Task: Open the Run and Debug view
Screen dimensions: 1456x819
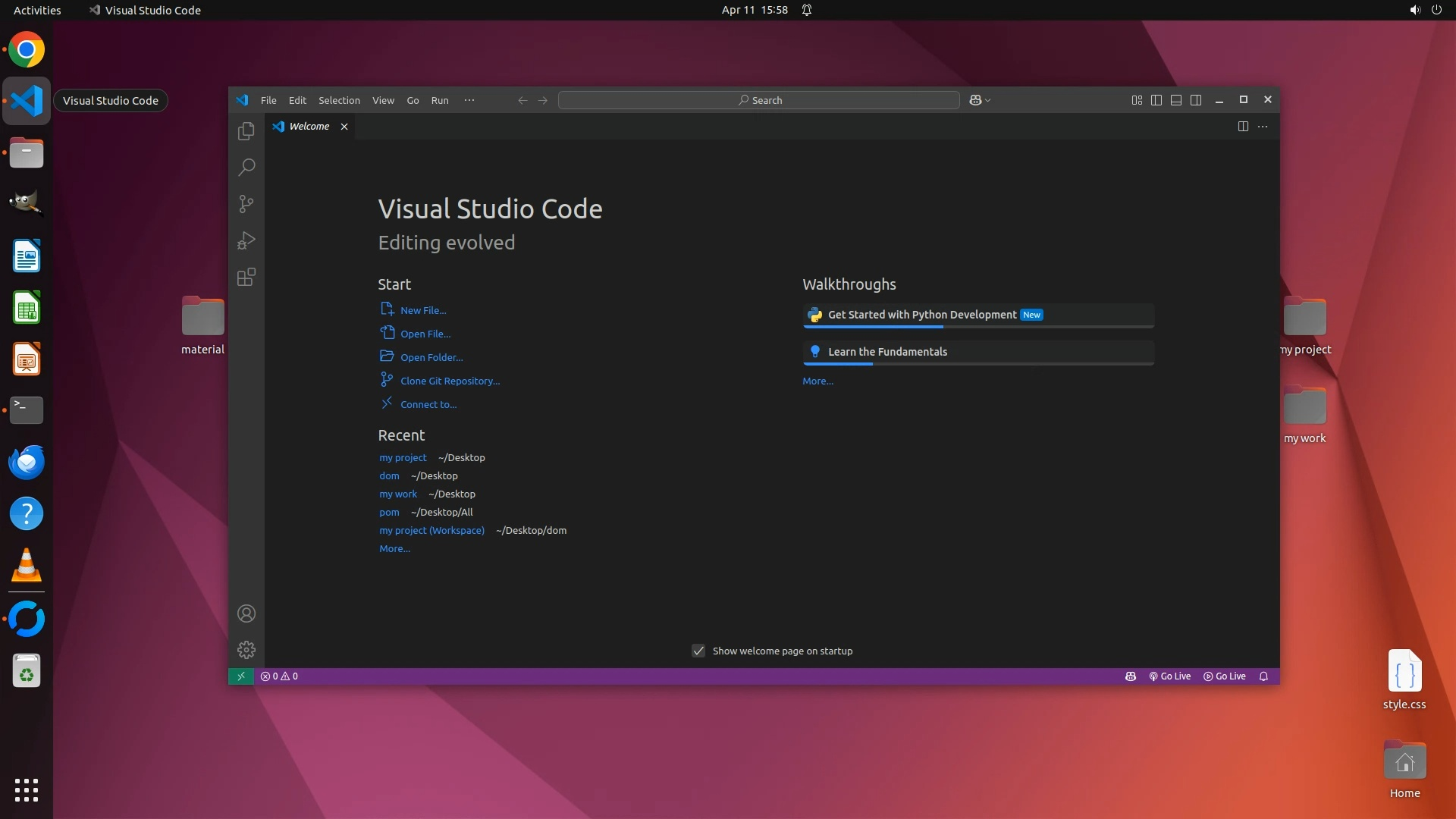Action: tap(246, 240)
